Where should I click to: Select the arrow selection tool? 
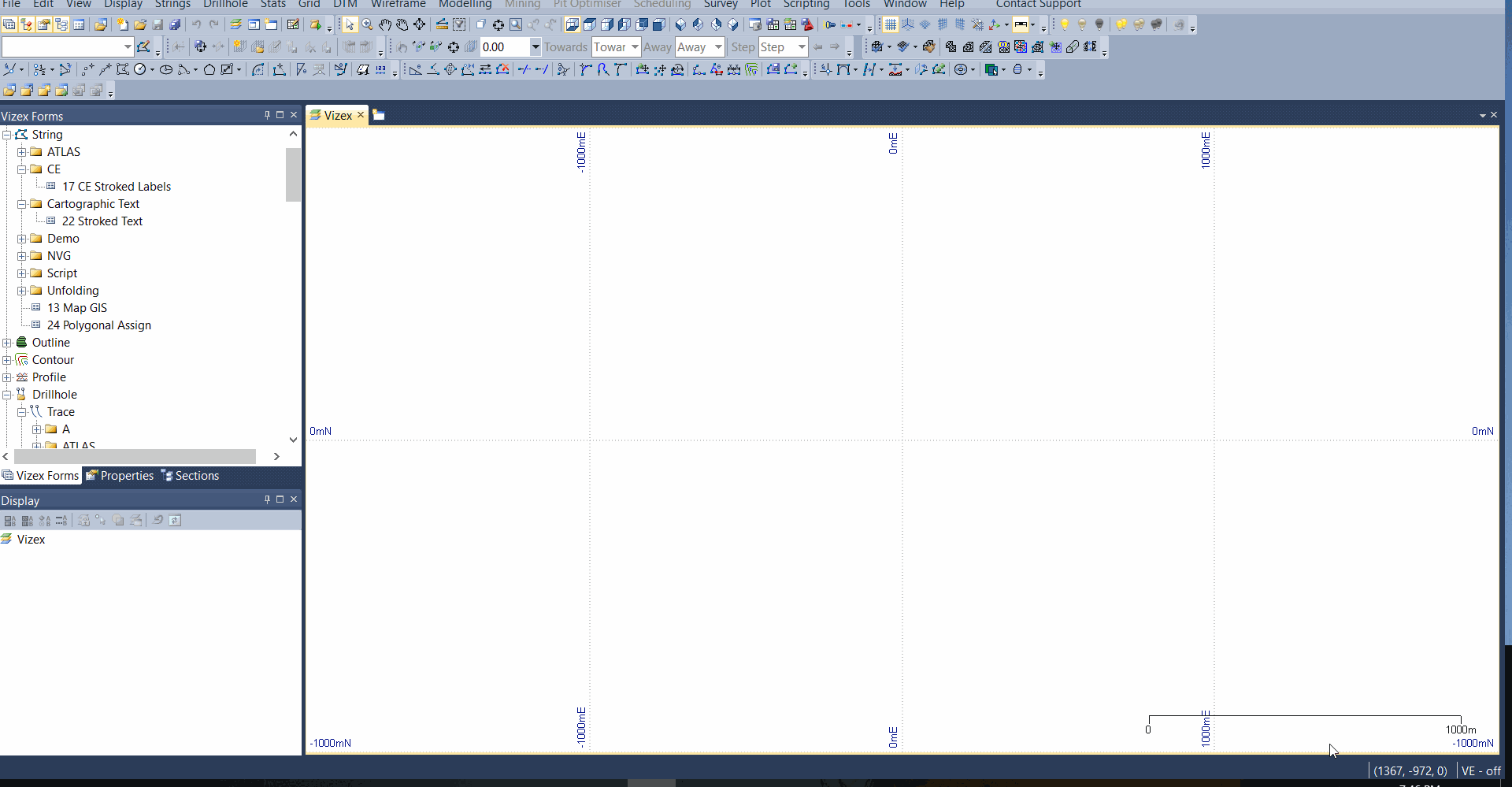(x=350, y=24)
